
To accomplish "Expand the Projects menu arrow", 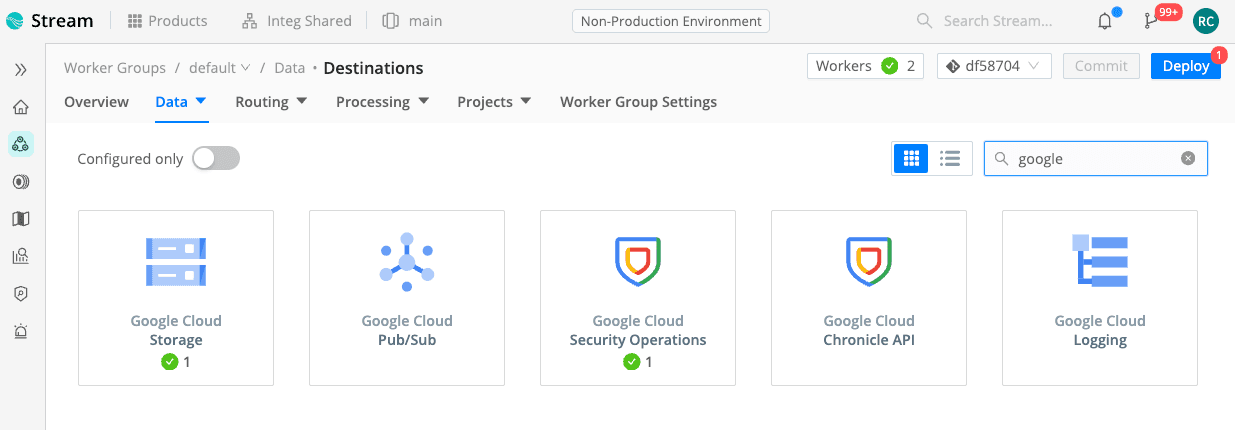I will point(526,101).
